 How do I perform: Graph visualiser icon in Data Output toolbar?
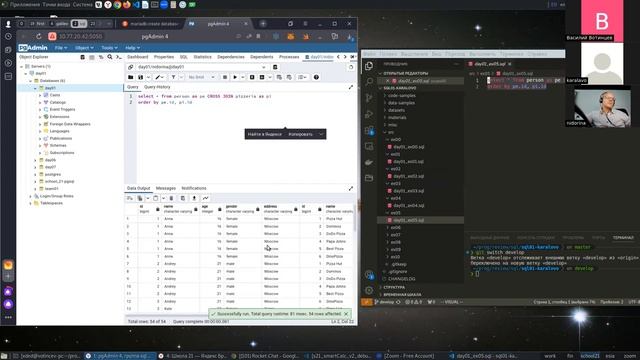coord(205,198)
